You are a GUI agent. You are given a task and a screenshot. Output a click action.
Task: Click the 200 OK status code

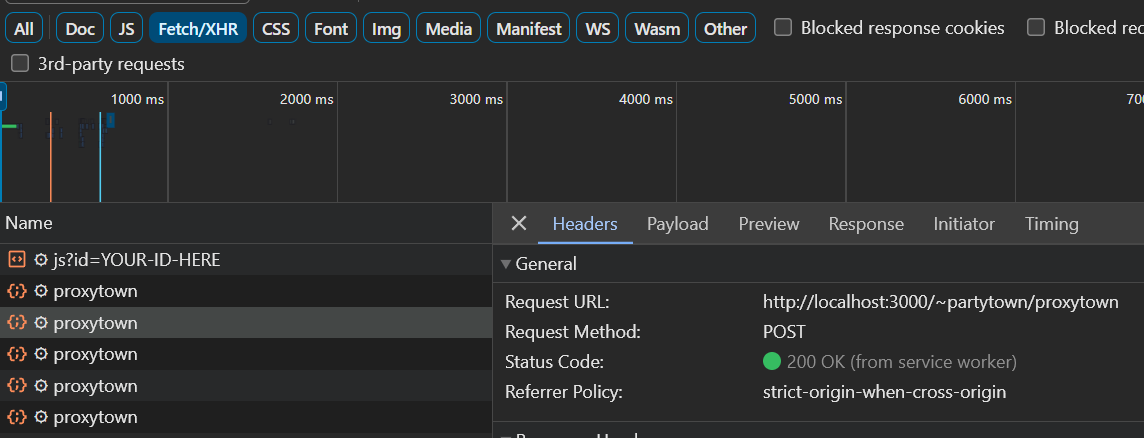pos(901,362)
